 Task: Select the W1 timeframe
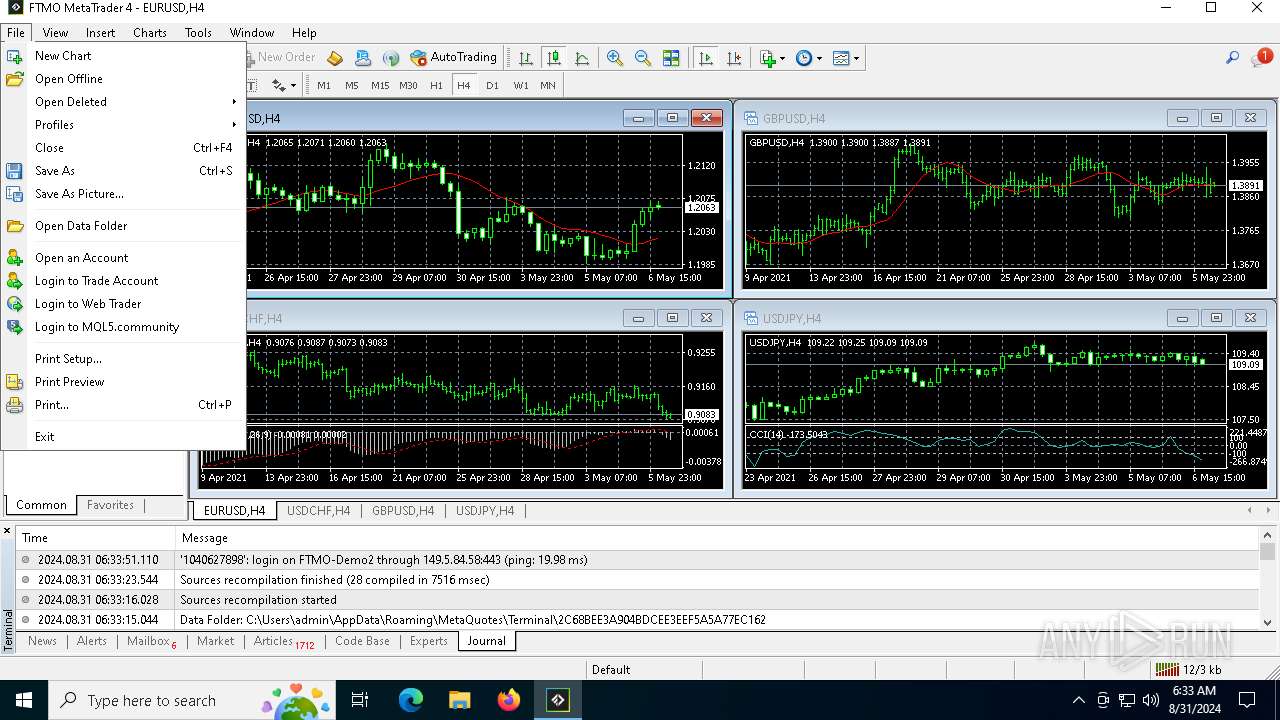click(521, 86)
